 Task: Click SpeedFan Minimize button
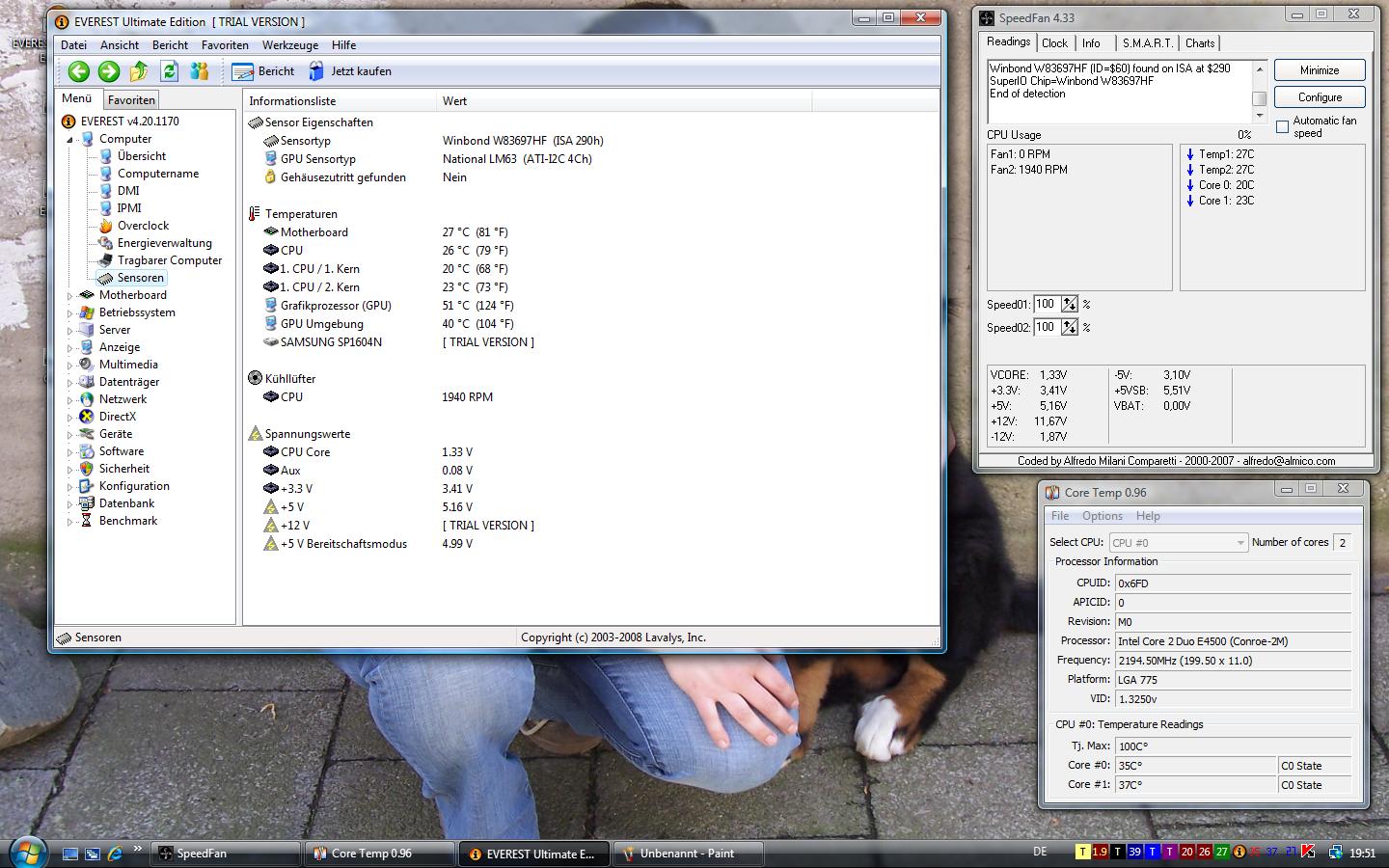point(1320,70)
